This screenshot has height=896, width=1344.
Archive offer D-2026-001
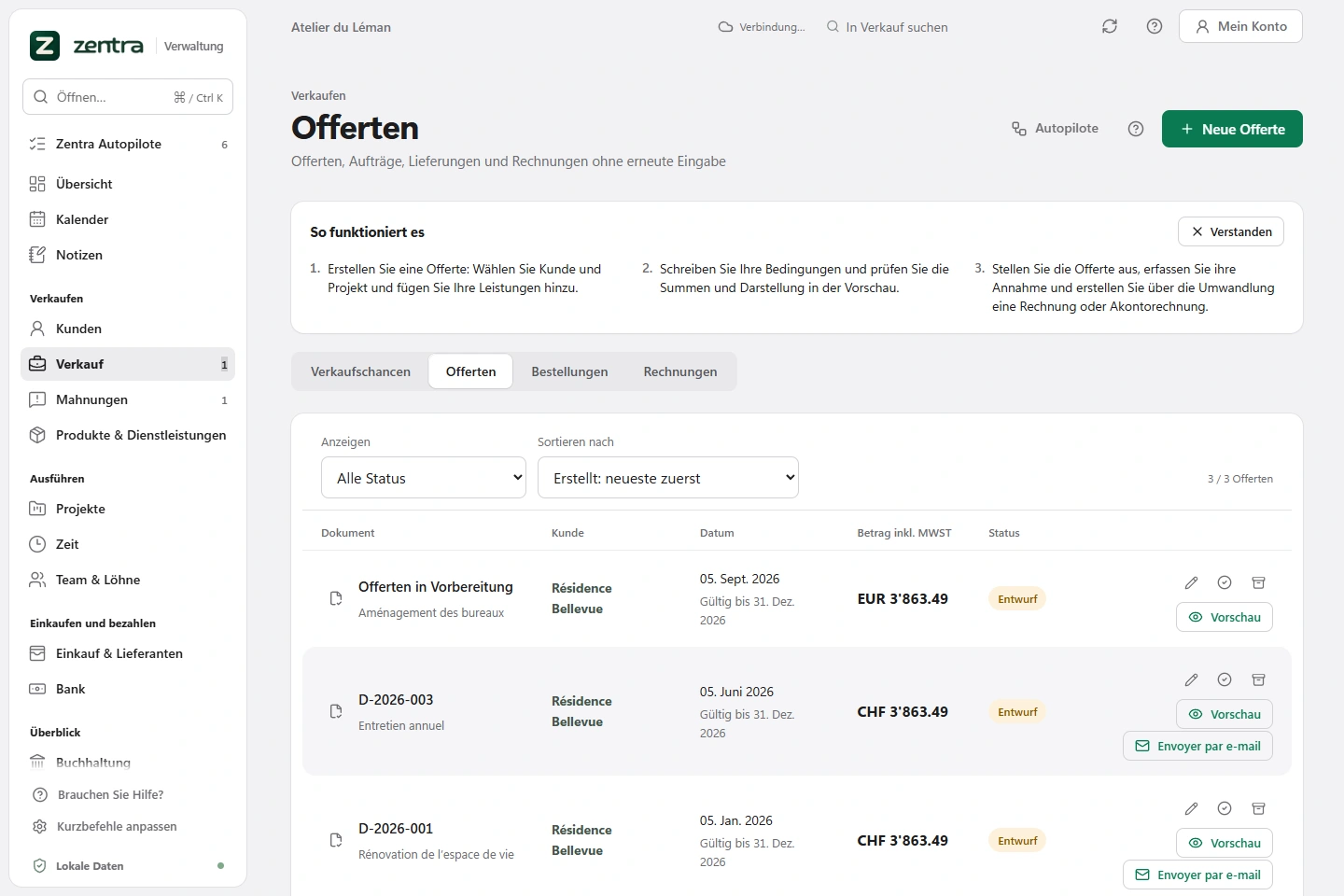click(x=1258, y=808)
